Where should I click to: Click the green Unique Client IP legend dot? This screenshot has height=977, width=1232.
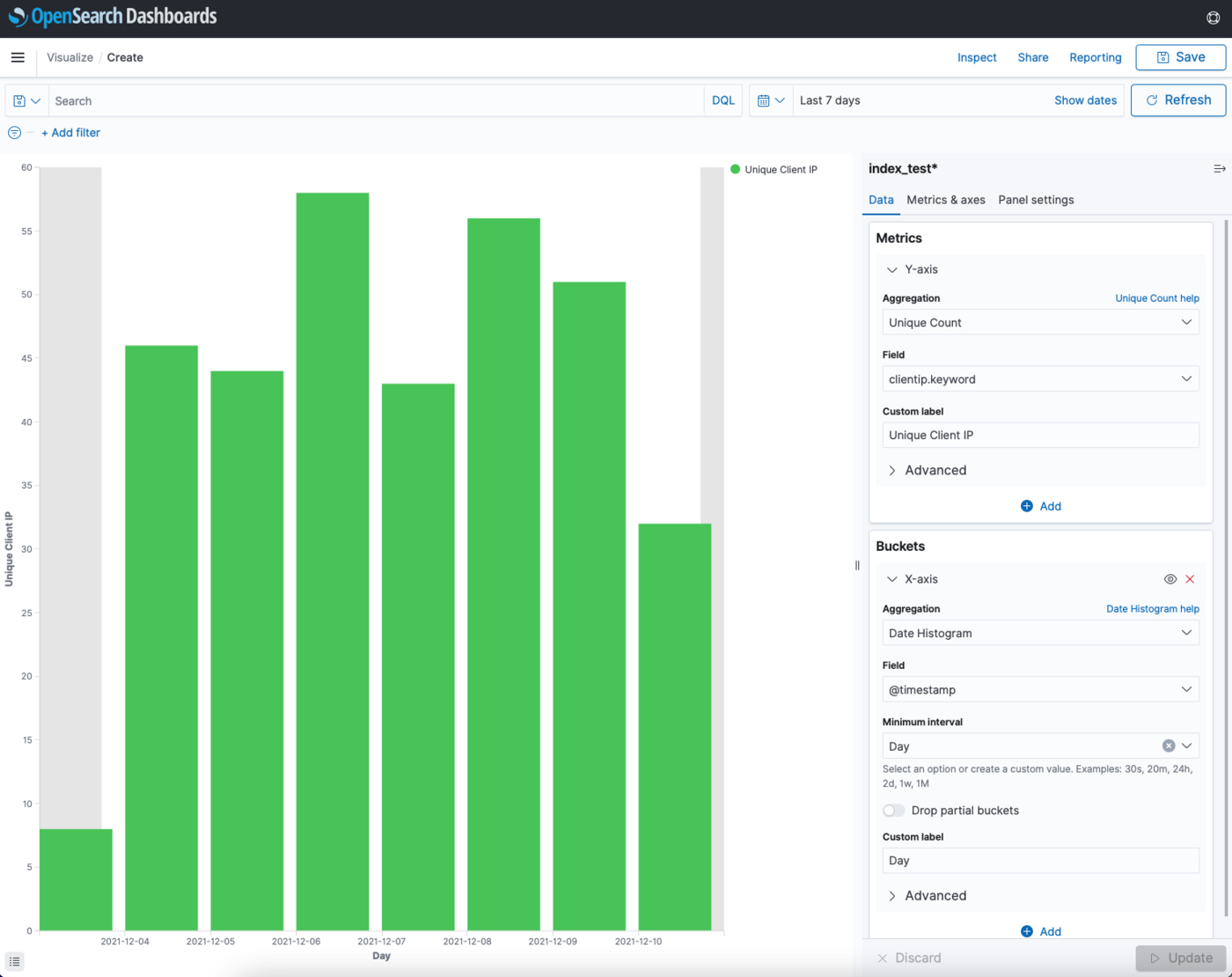click(x=735, y=169)
